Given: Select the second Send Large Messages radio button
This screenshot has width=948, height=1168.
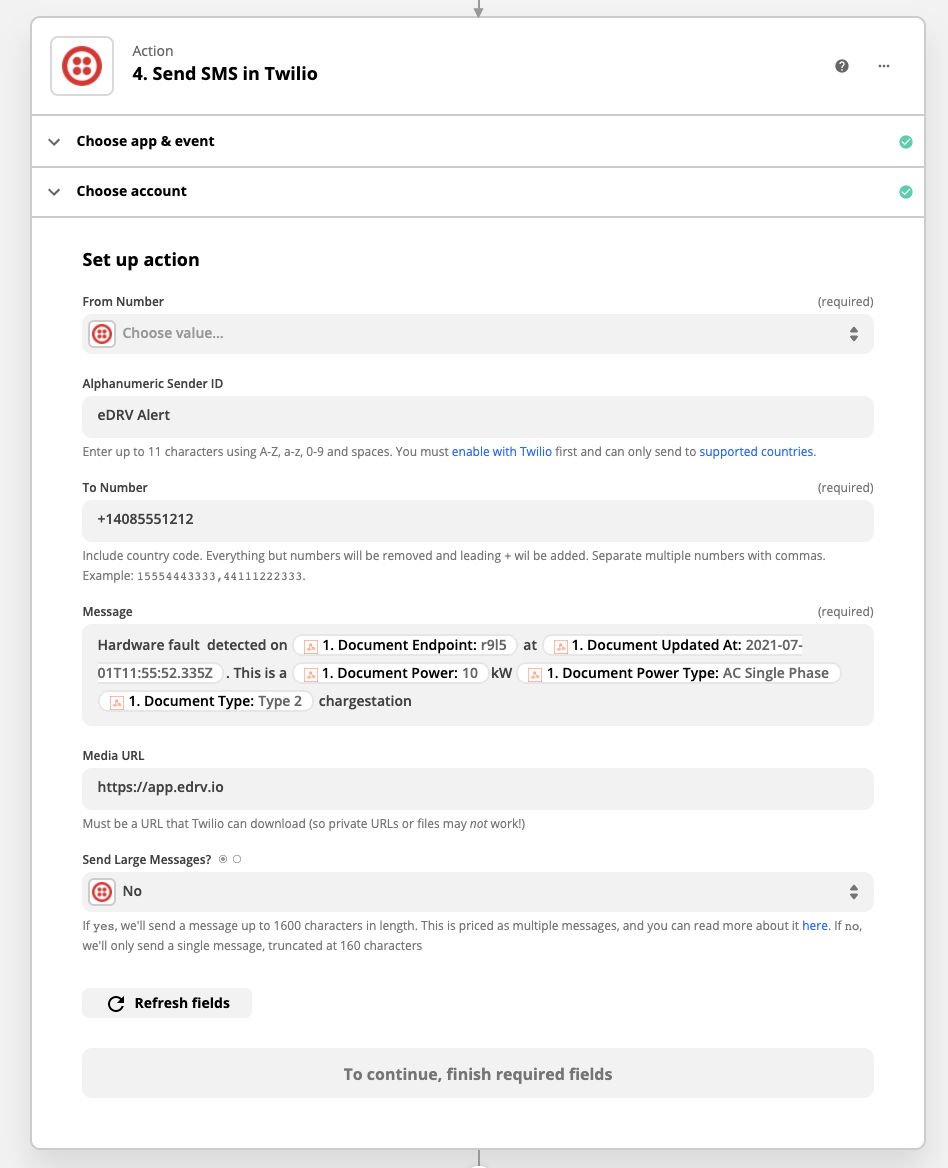Looking at the screenshot, I should [237, 859].
